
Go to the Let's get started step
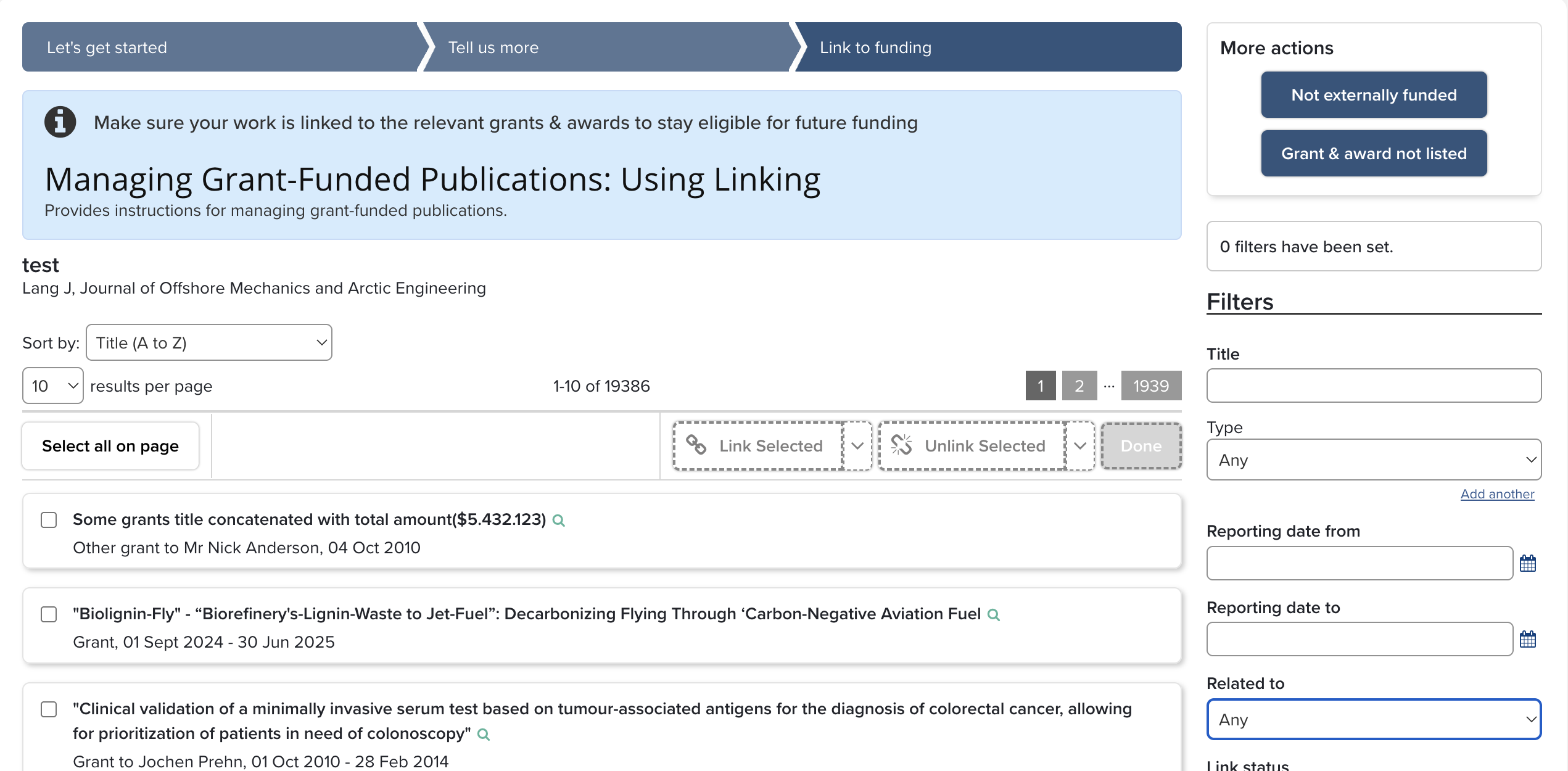[x=107, y=47]
